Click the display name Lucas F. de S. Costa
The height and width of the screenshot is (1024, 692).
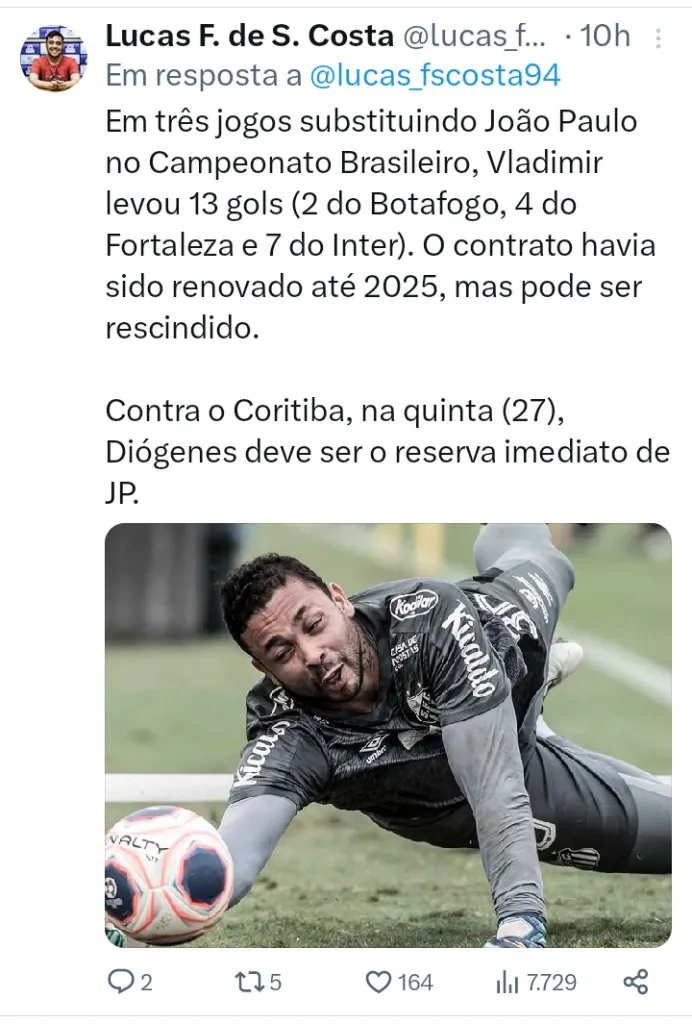[249, 36]
